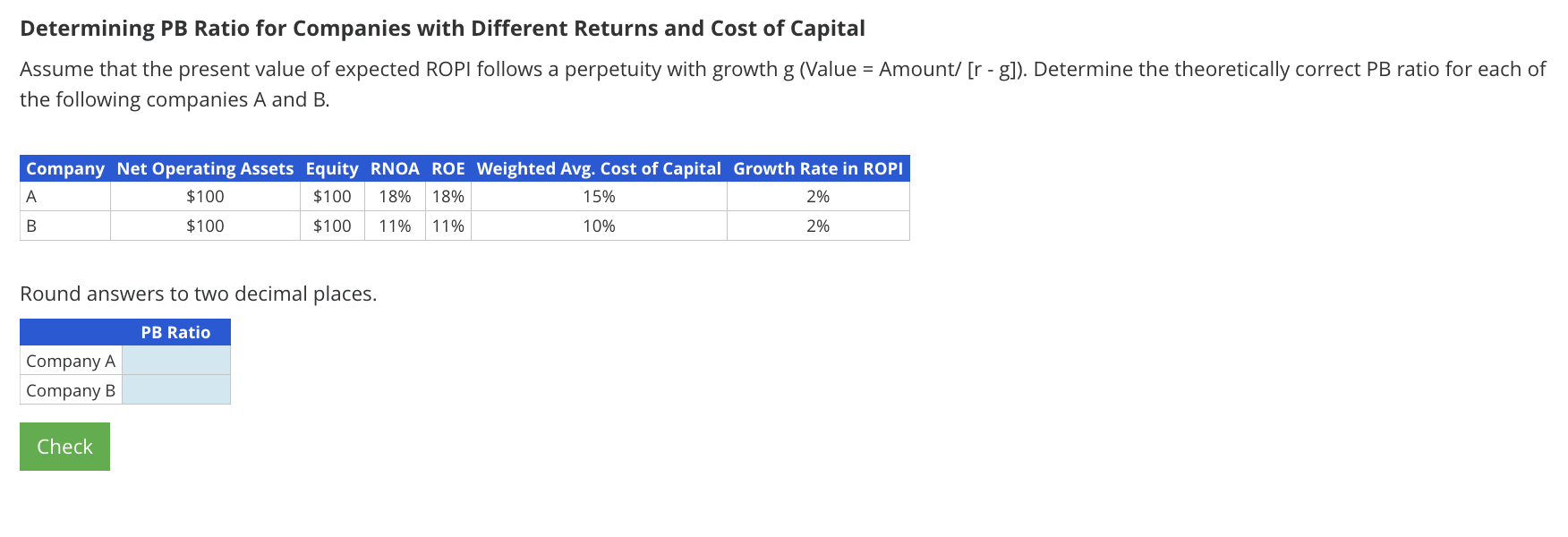Click the 10% cost of capital cell
Viewport: 1568px width, 537px height.
pyautogui.click(x=597, y=226)
